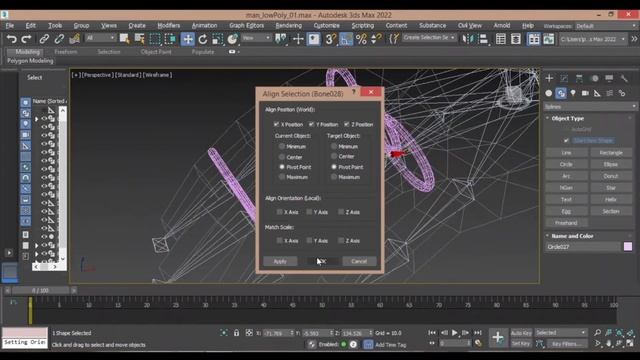Switch to the Freeform ribbon tab
This screenshot has width=640, height=360.
click(x=66, y=52)
